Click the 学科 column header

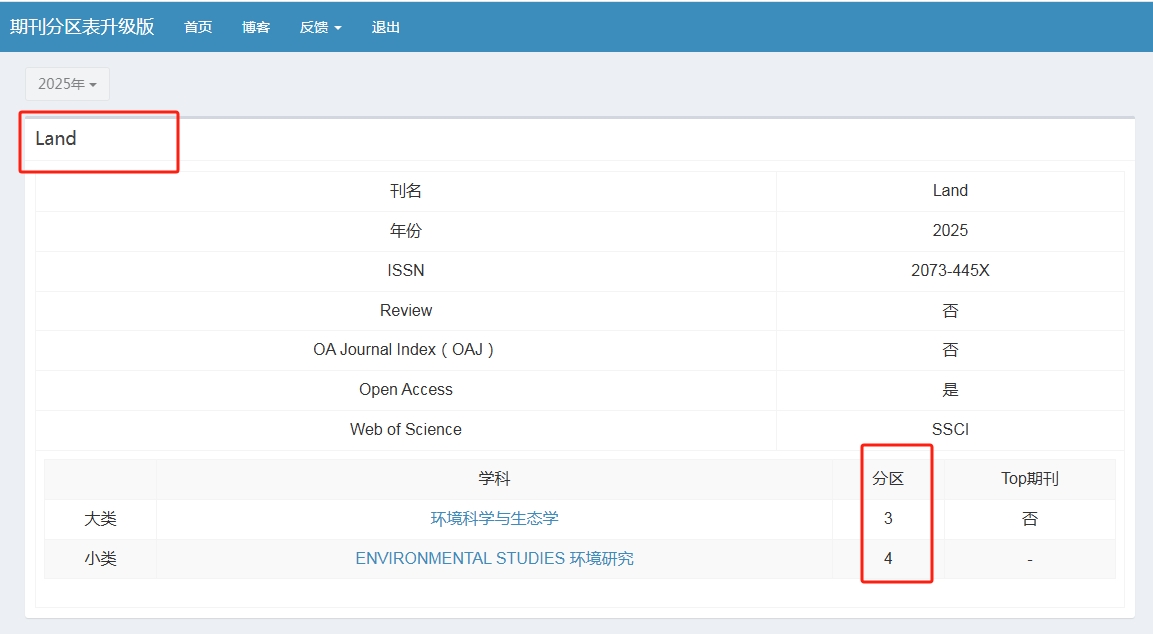tap(494, 479)
